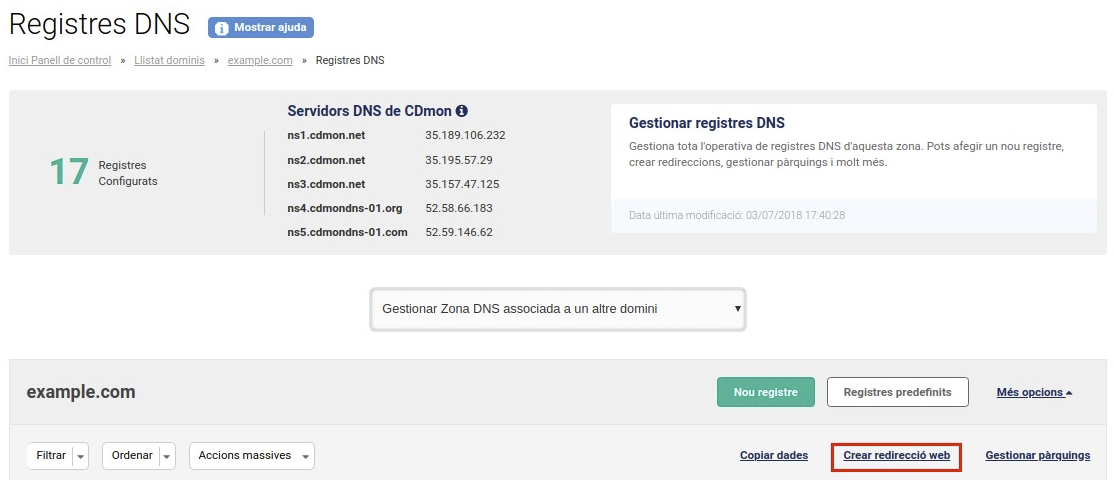The width and height of the screenshot is (1114, 480).
Task: Open example.com breadcrumb link
Action: (x=260, y=60)
